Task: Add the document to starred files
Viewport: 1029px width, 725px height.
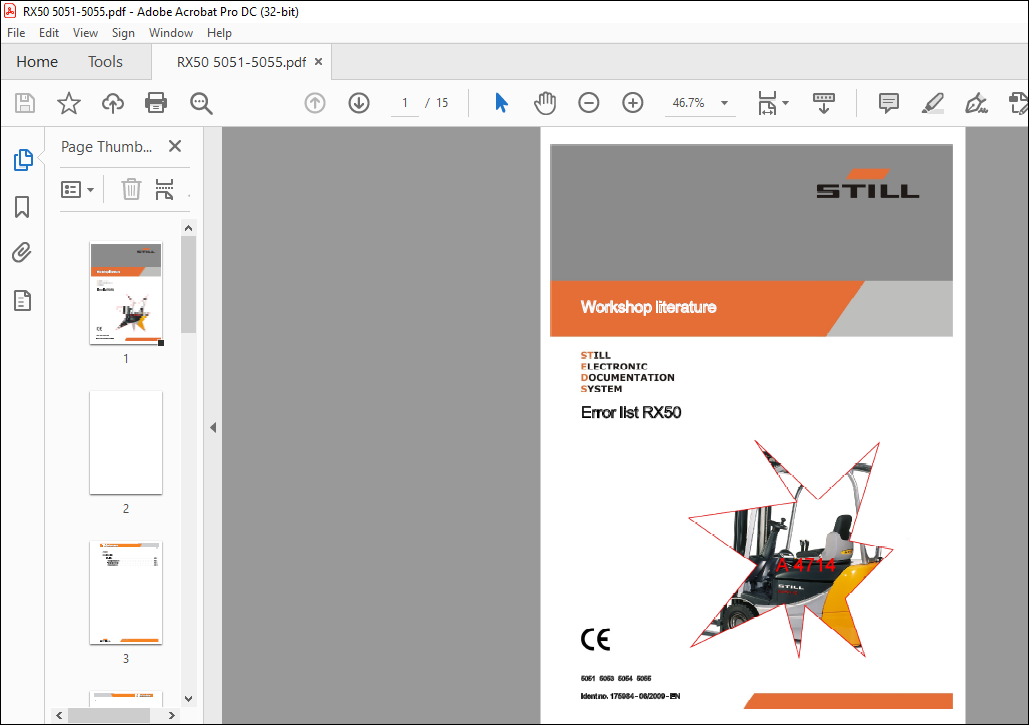Action: [x=68, y=103]
